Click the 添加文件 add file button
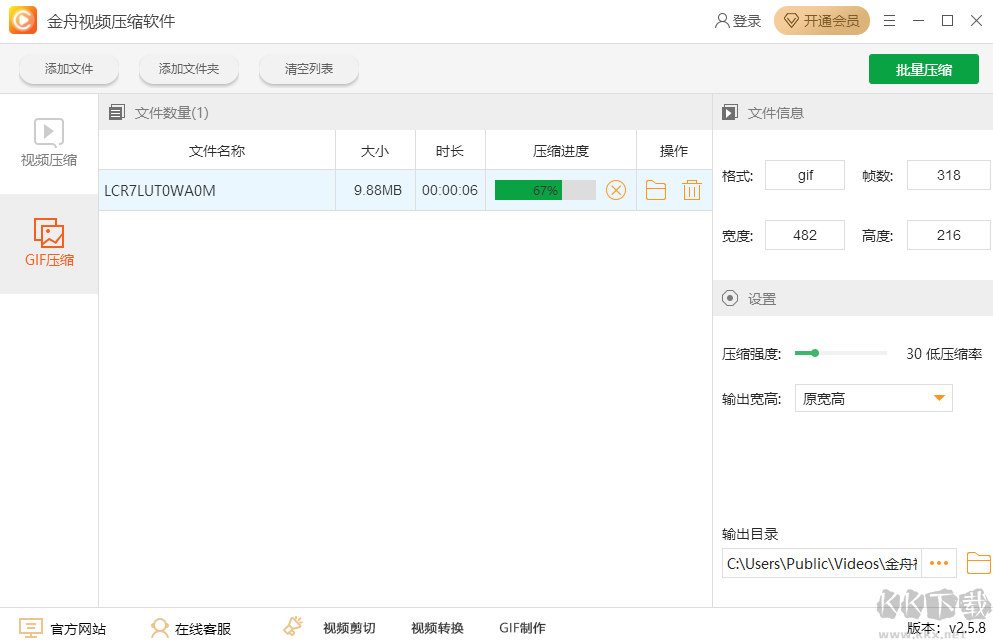Image resolution: width=993 pixels, height=641 pixels. [68, 69]
